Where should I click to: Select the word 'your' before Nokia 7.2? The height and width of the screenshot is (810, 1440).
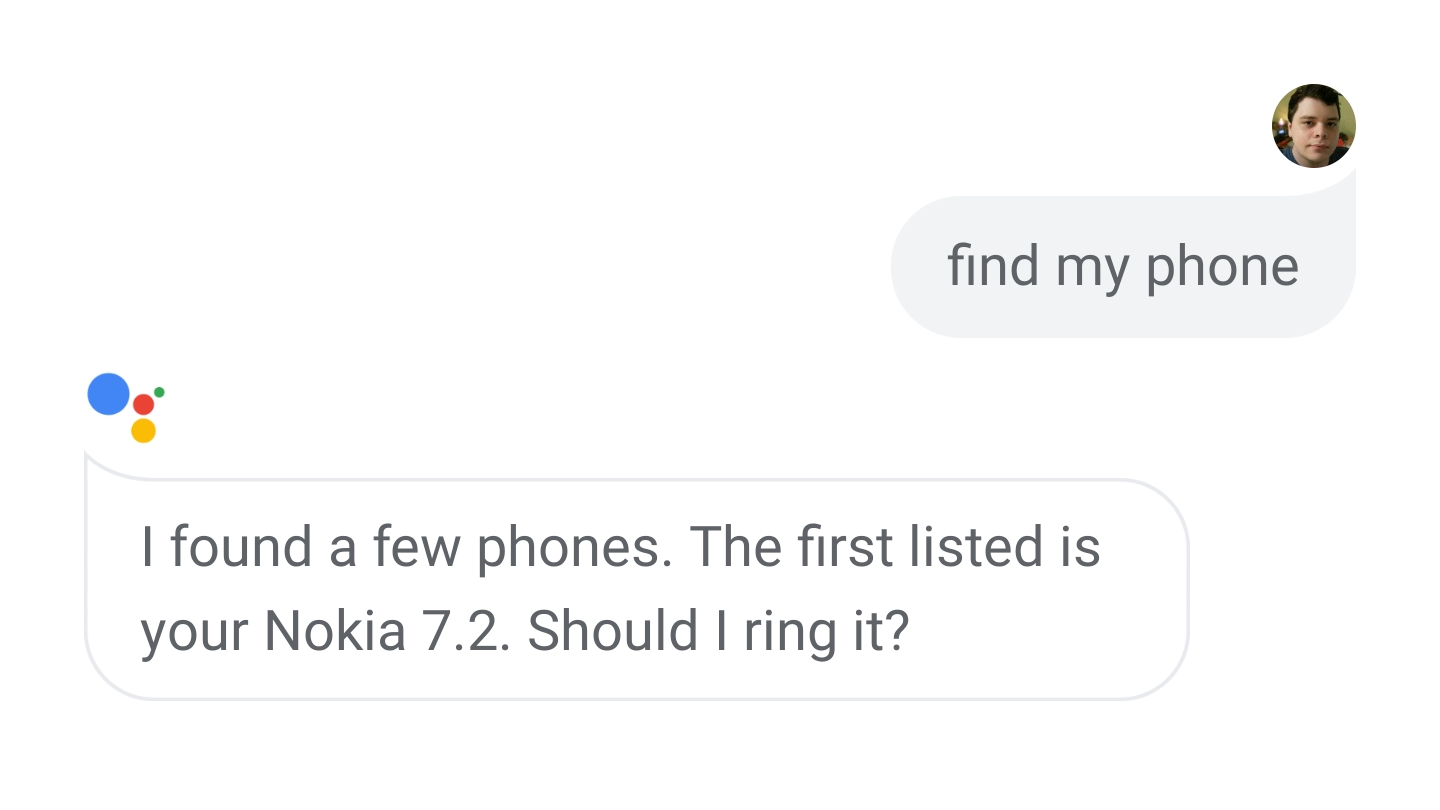tap(190, 630)
